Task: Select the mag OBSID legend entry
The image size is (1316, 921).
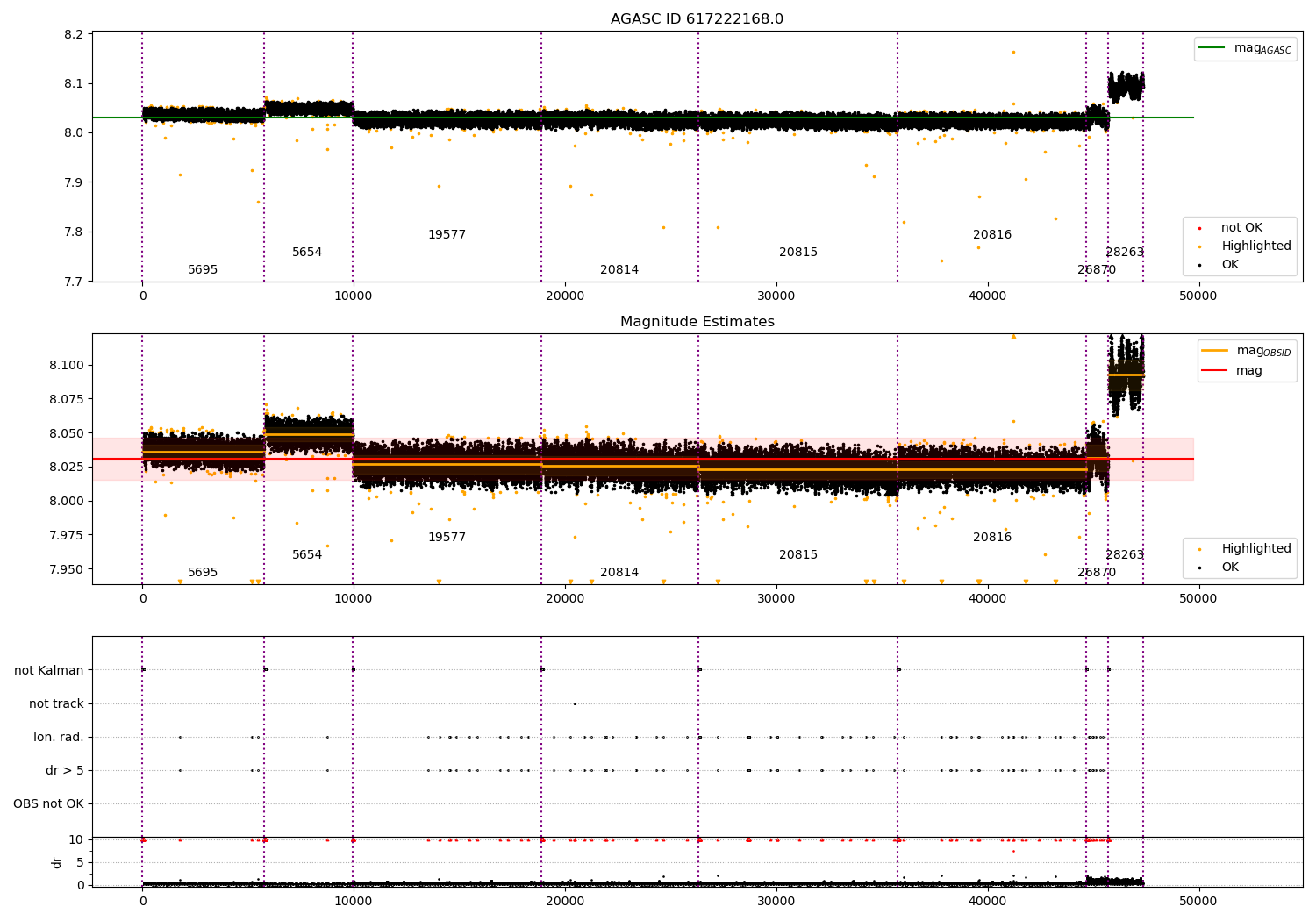Action: 1247,351
